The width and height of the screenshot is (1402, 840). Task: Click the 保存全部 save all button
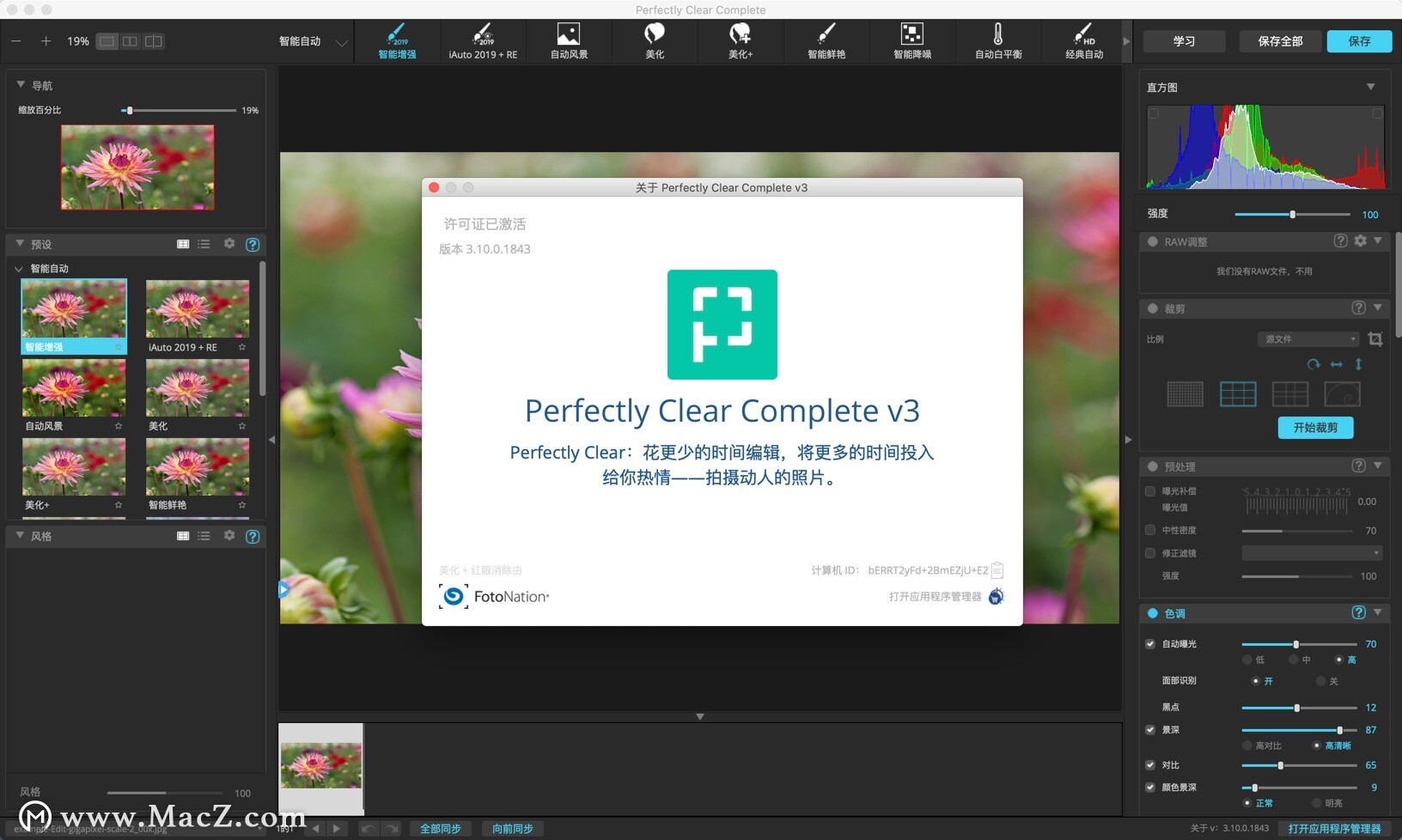pos(1280,41)
